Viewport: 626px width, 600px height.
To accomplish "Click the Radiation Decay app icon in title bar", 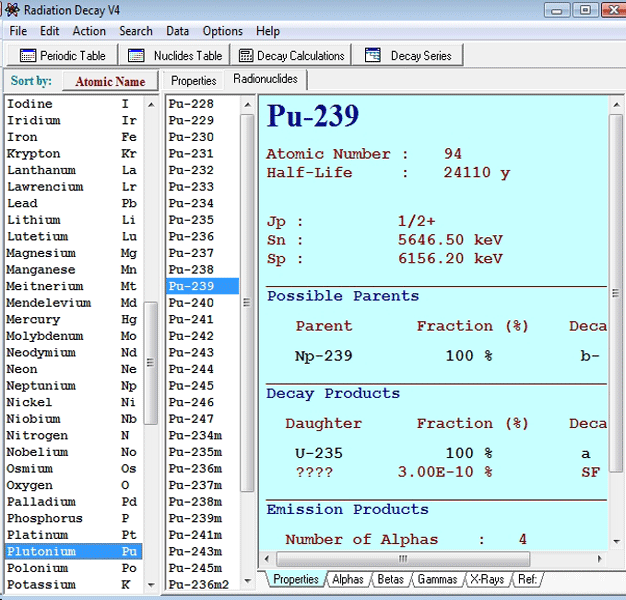I will pyautogui.click(x=12, y=10).
